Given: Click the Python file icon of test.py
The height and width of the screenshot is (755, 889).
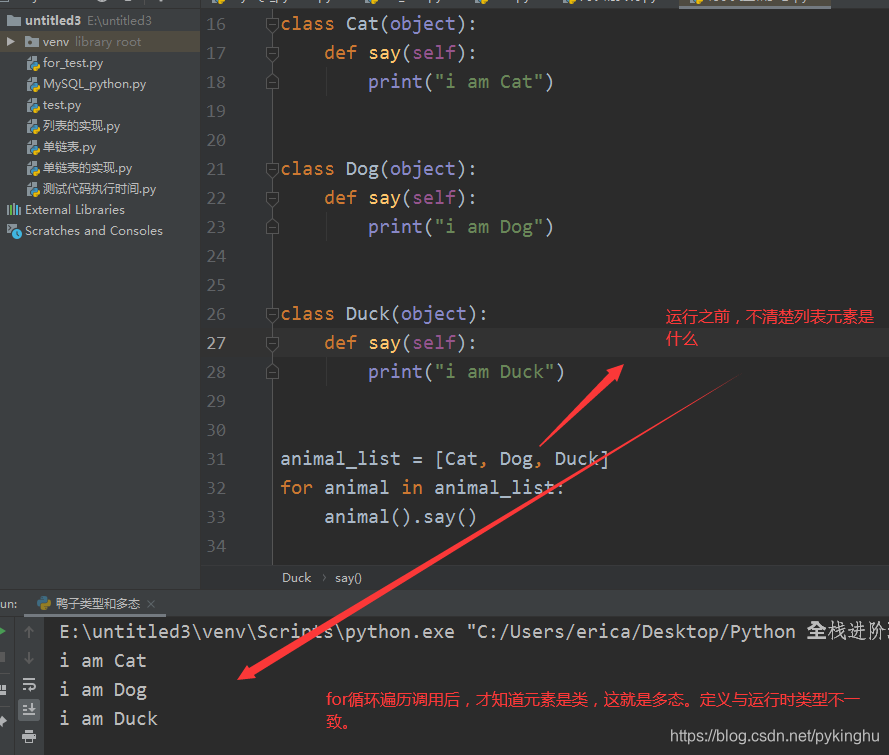Looking at the screenshot, I should (33, 105).
